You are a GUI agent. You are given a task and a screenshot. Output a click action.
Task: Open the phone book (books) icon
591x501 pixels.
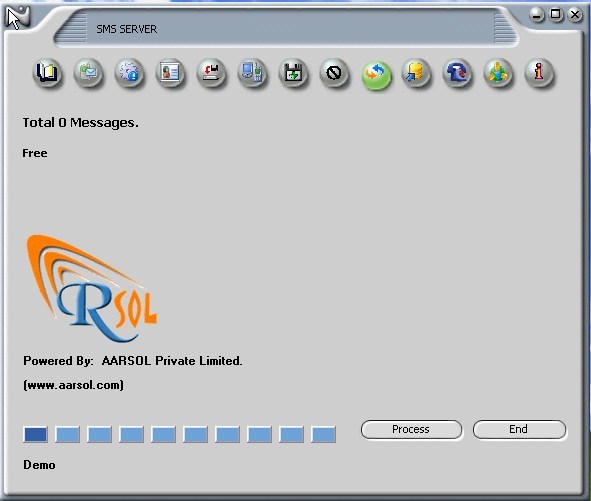[47, 73]
